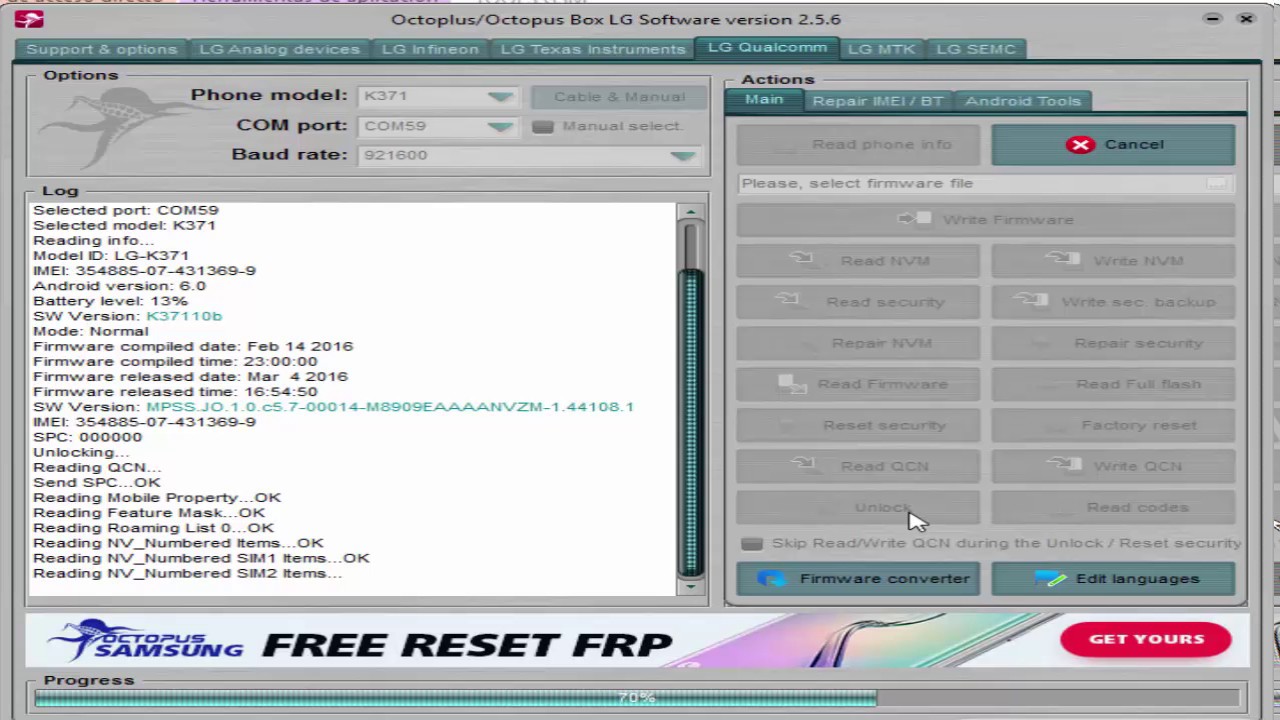
Task: Click the Read Firmware icon
Action: (x=793, y=384)
